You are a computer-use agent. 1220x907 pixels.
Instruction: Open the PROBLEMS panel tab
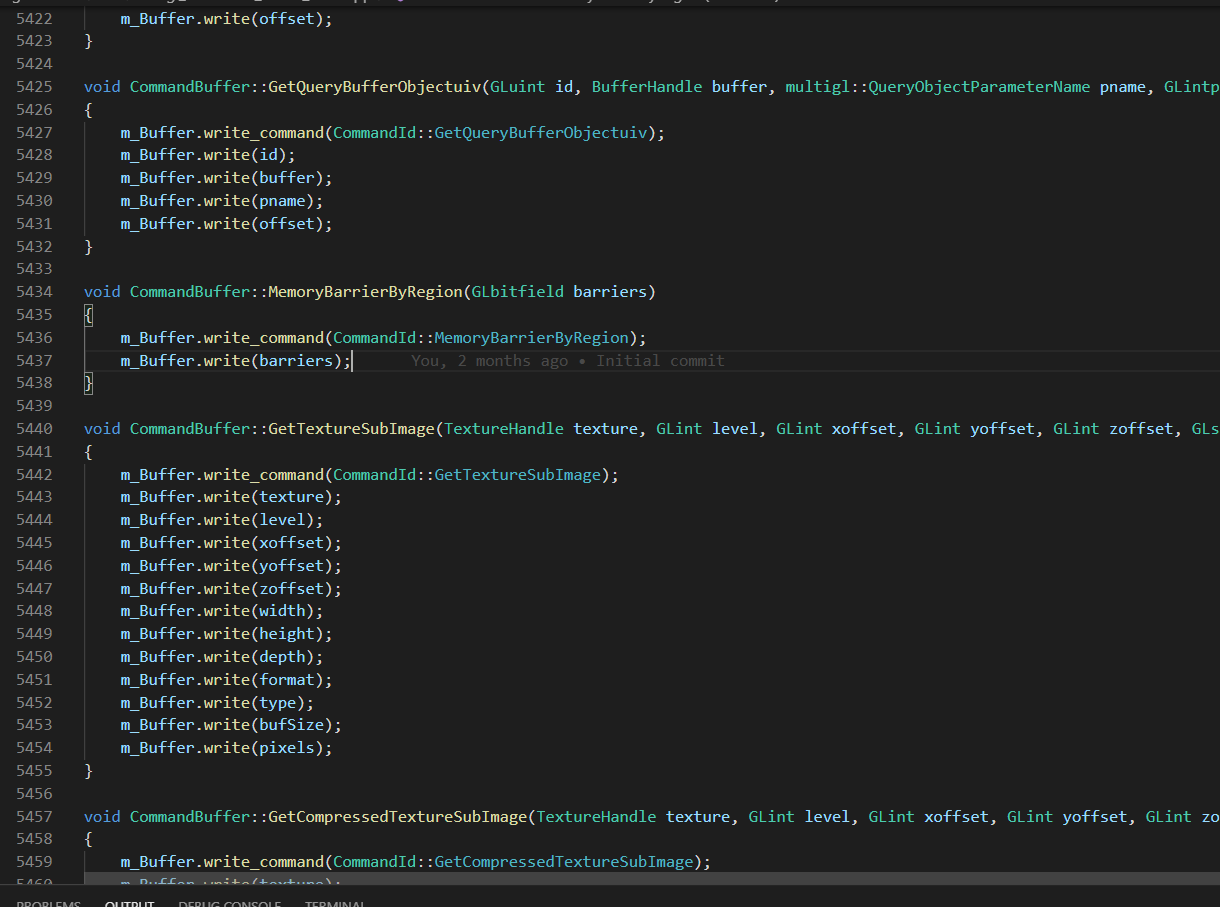48,903
